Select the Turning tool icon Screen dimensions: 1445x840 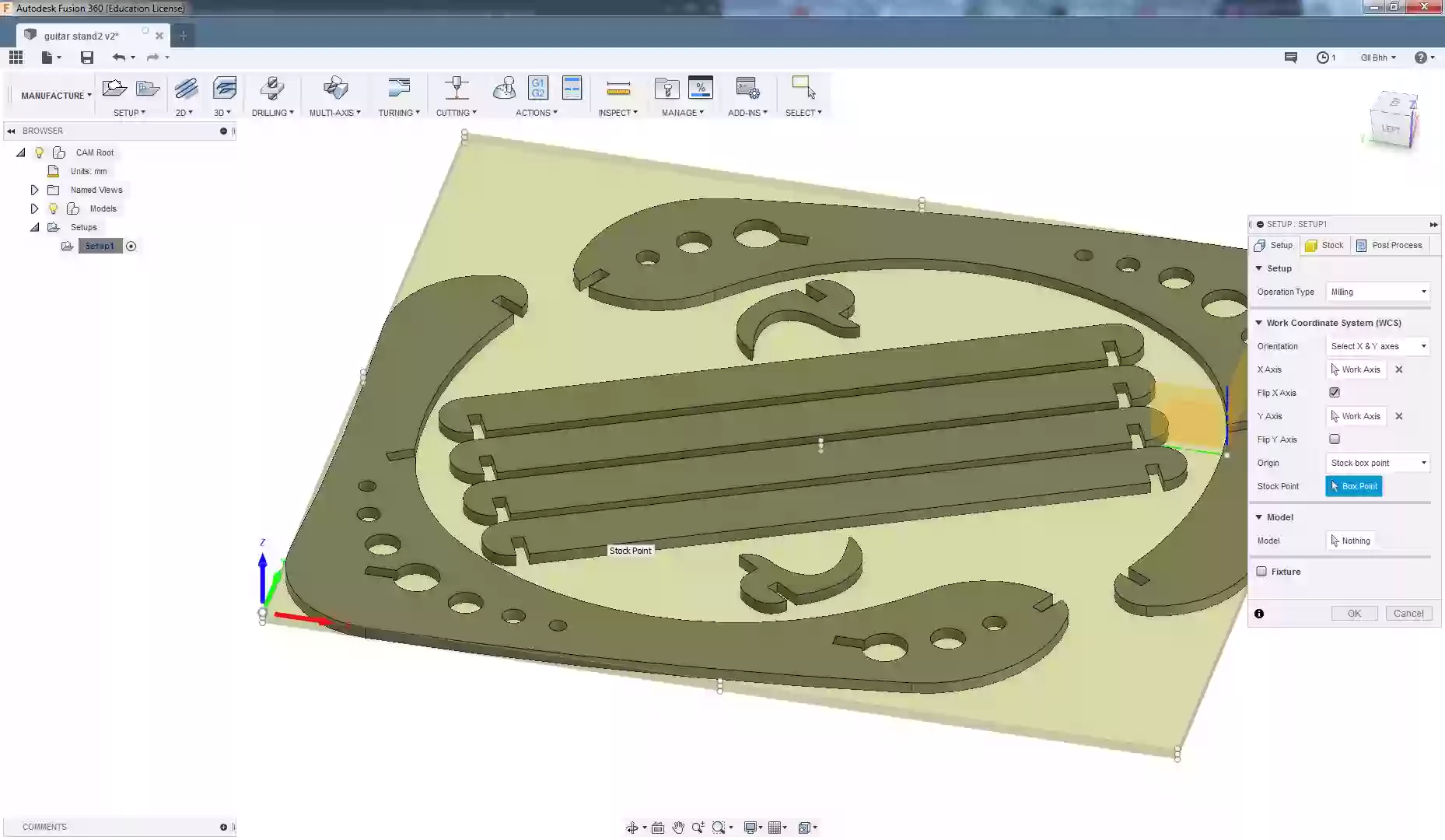click(x=399, y=89)
